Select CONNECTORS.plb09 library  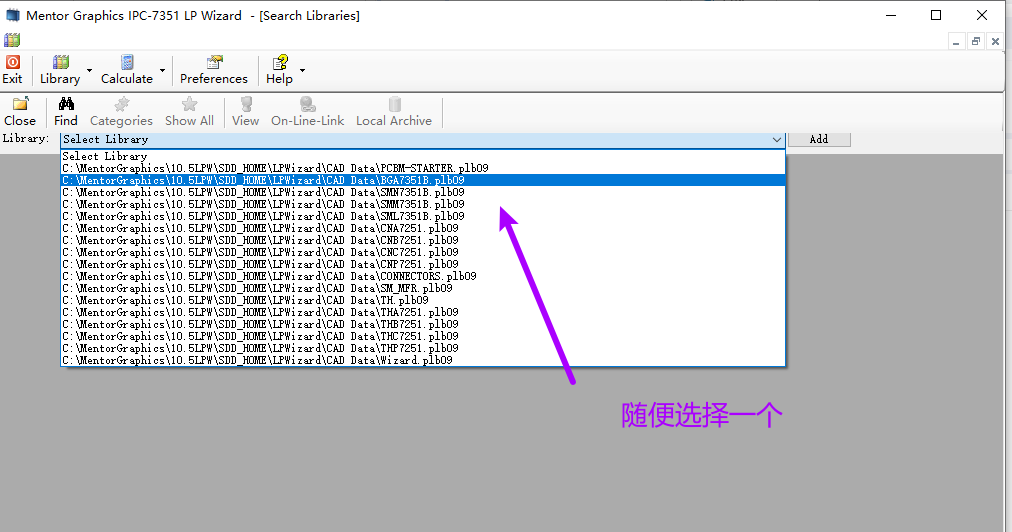pos(423,276)
